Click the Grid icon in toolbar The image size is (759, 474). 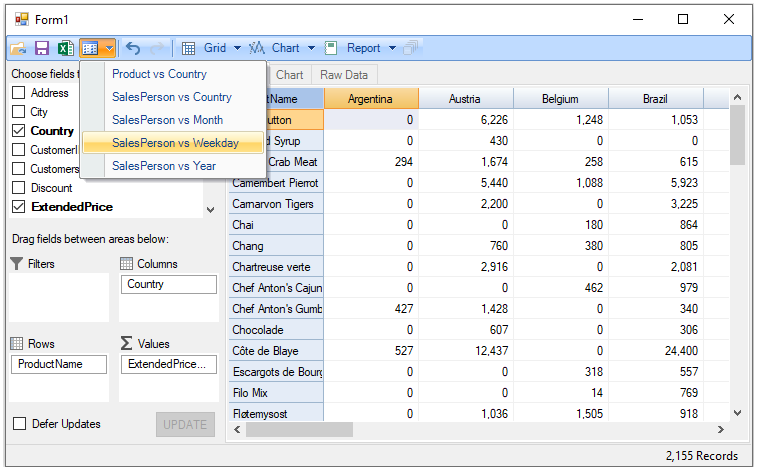click(x=189, y=48)
